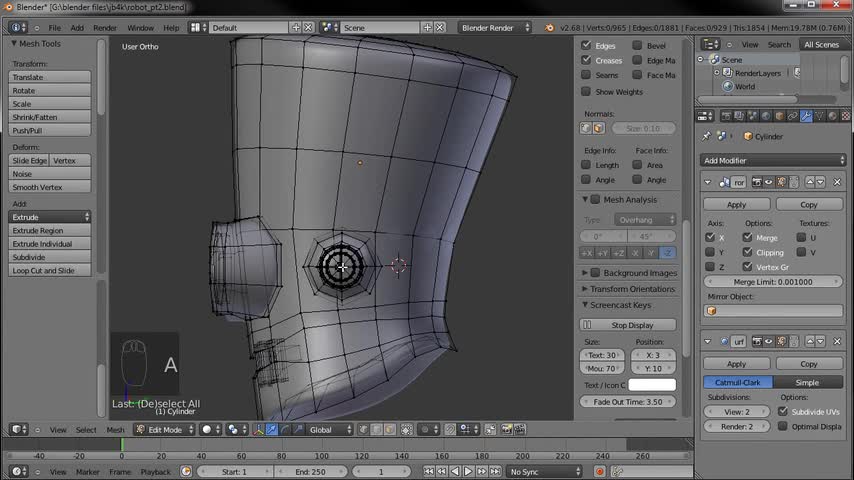Turn on Show Weights checkbox
This screenshot has height=480, width=854.
[x=587, y=91]
